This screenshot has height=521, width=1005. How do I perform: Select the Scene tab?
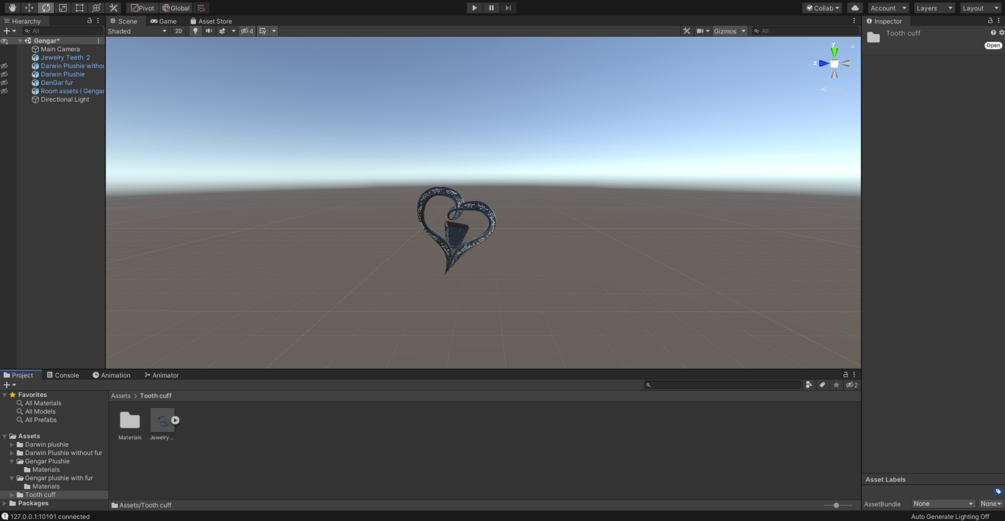pos(124,21)
